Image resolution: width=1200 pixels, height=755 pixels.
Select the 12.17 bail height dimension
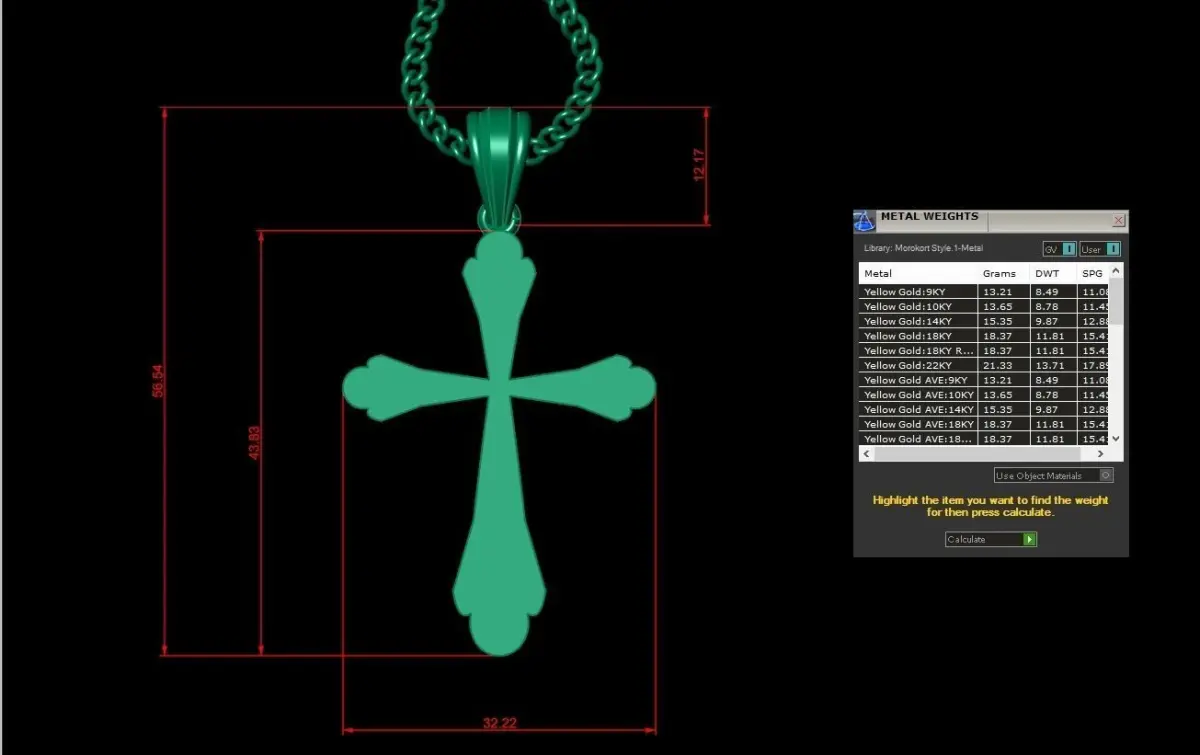tap(699, 165)
